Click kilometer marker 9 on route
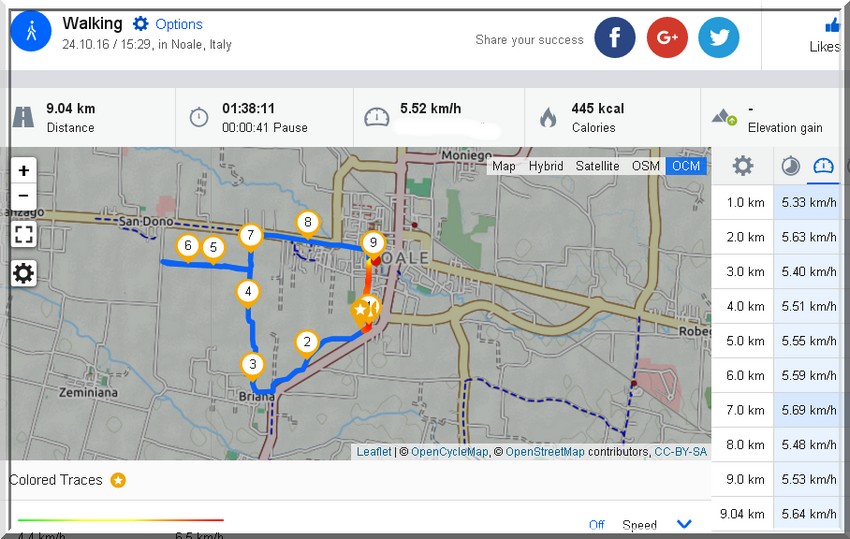 point(373,245)
